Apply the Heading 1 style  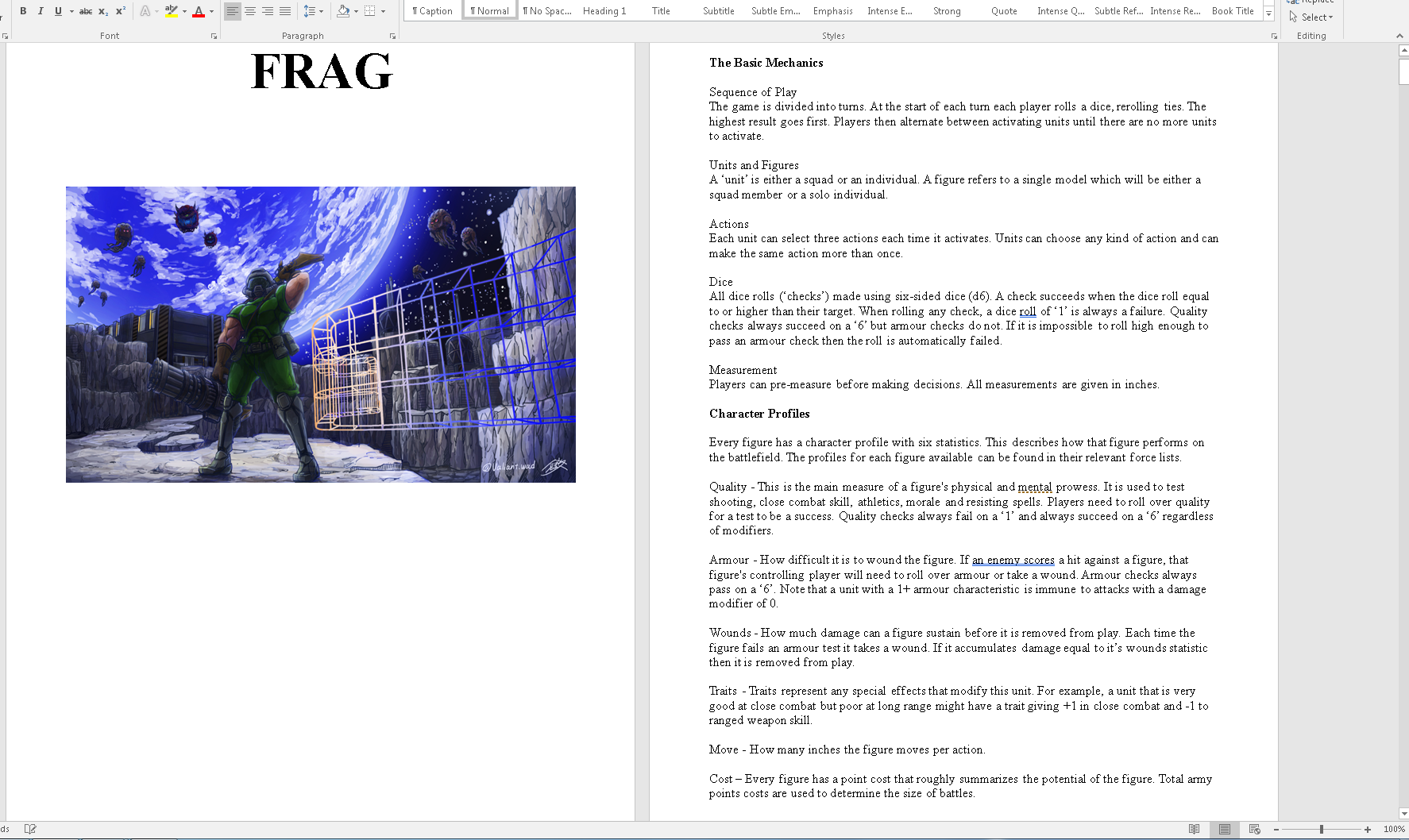coord(604,11)
